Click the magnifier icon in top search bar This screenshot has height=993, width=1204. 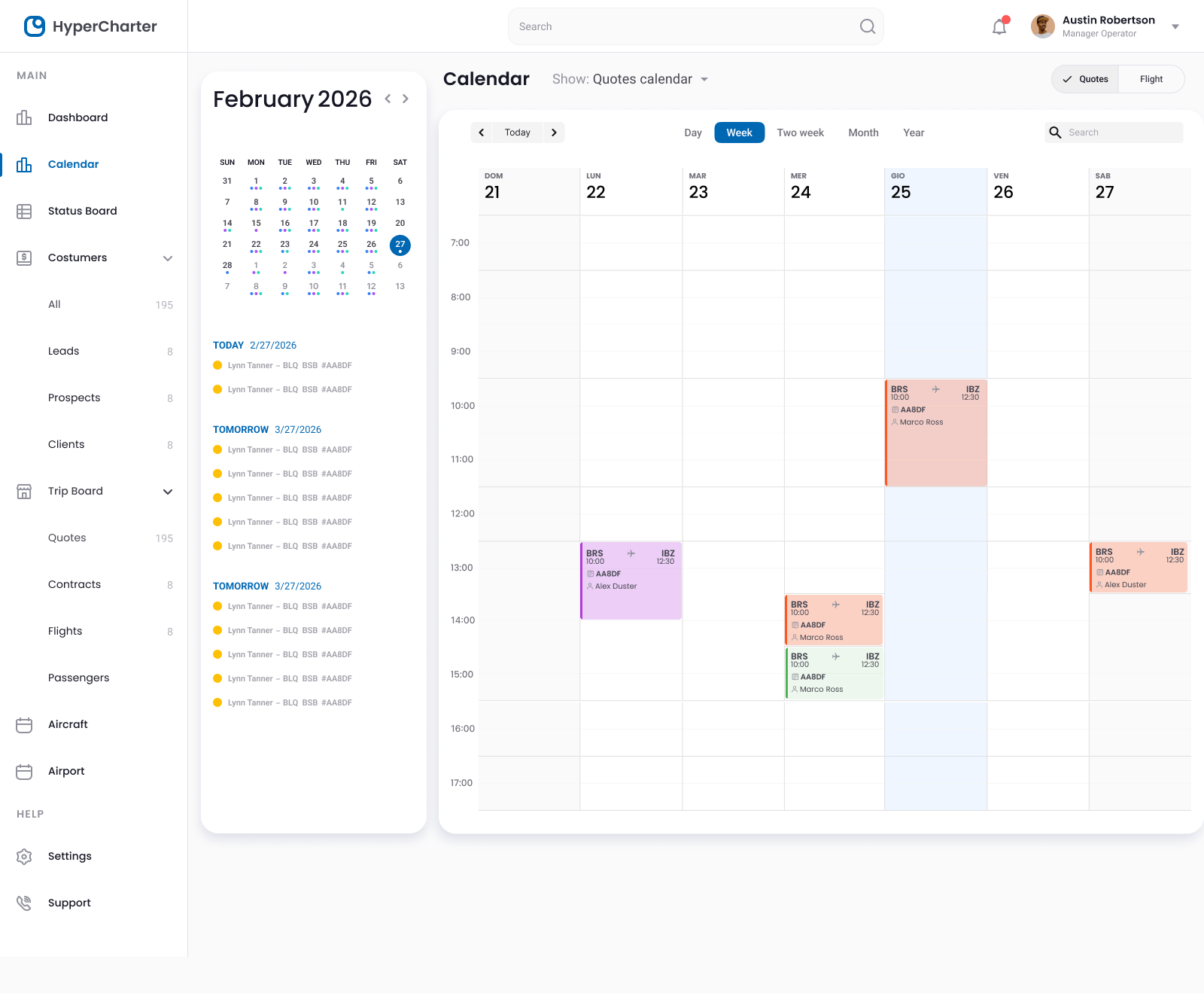868,26
